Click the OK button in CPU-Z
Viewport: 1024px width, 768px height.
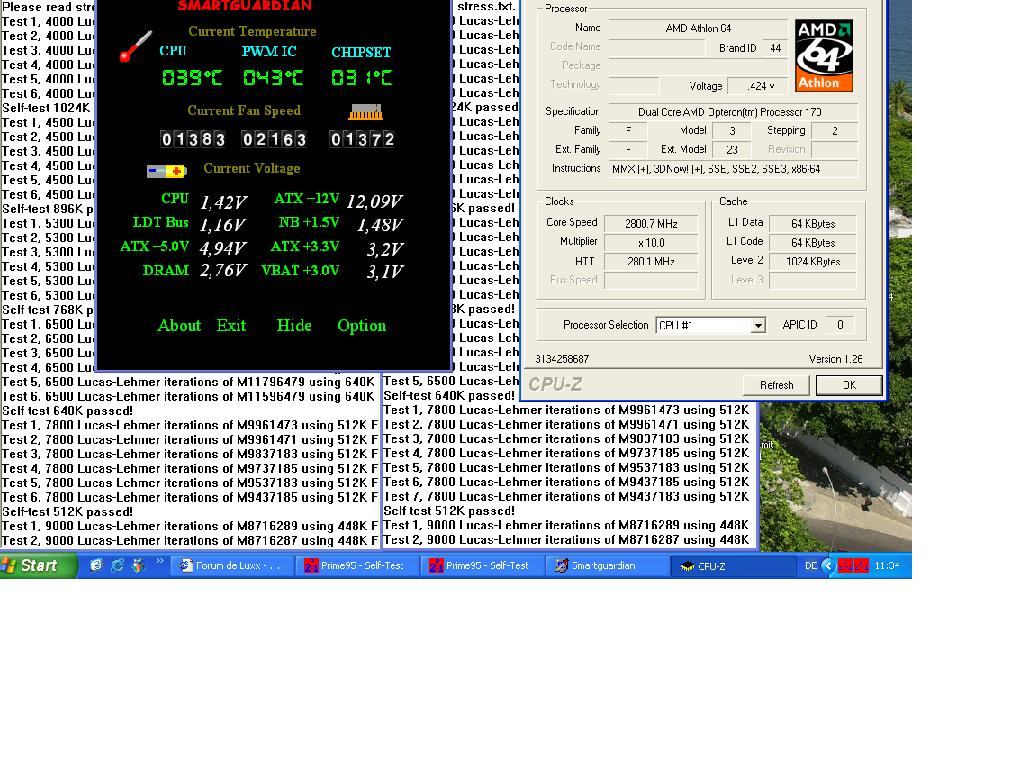pyautogui.click(x=849, y=385)
